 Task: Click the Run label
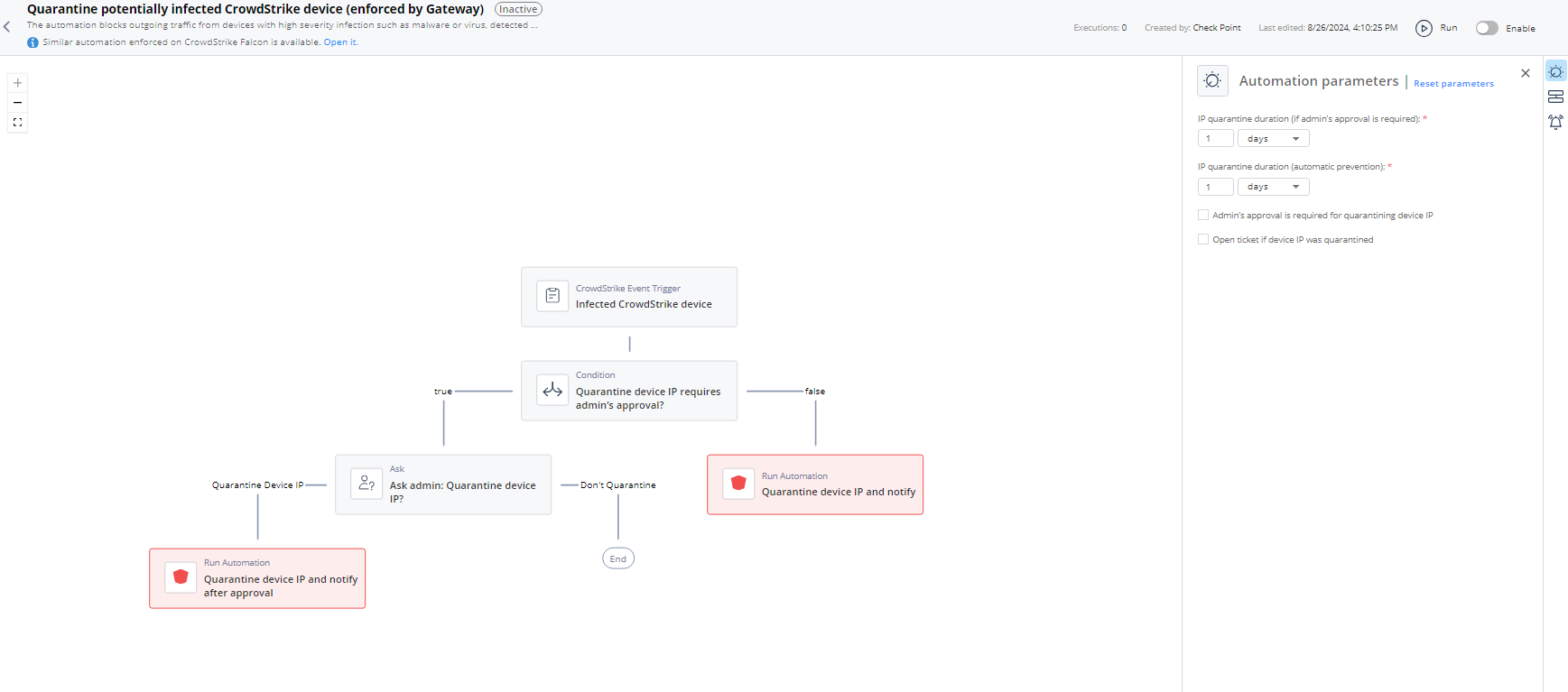point(1449,28)
